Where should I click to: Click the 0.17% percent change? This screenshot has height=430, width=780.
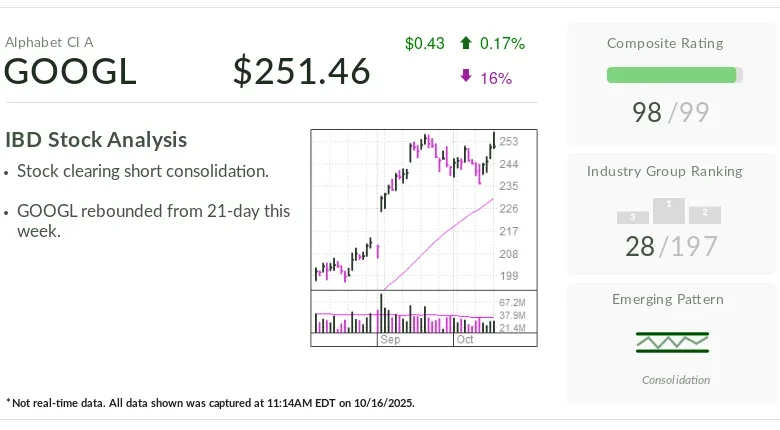[502, 43]
